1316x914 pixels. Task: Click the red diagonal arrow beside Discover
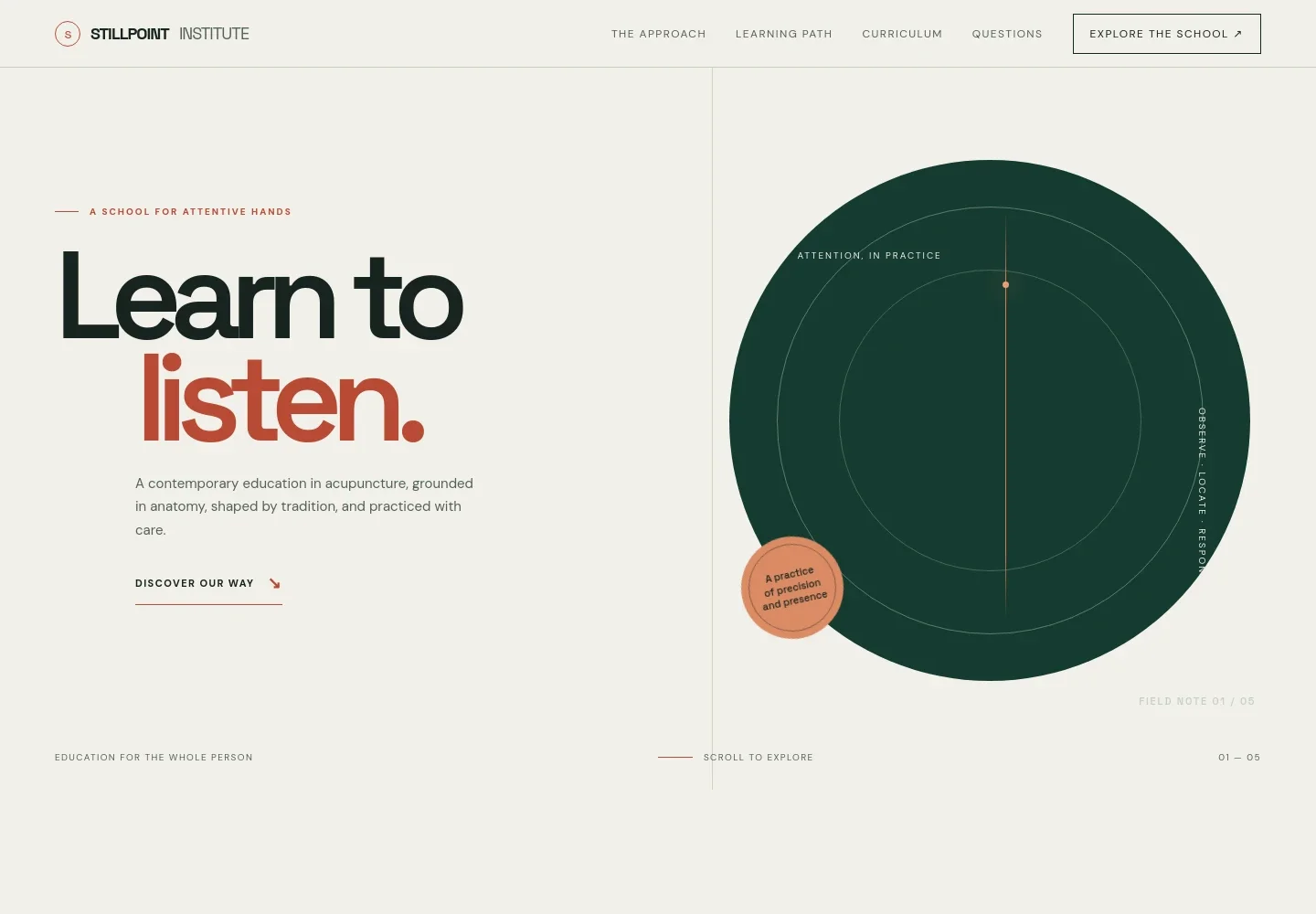point(274,583)
